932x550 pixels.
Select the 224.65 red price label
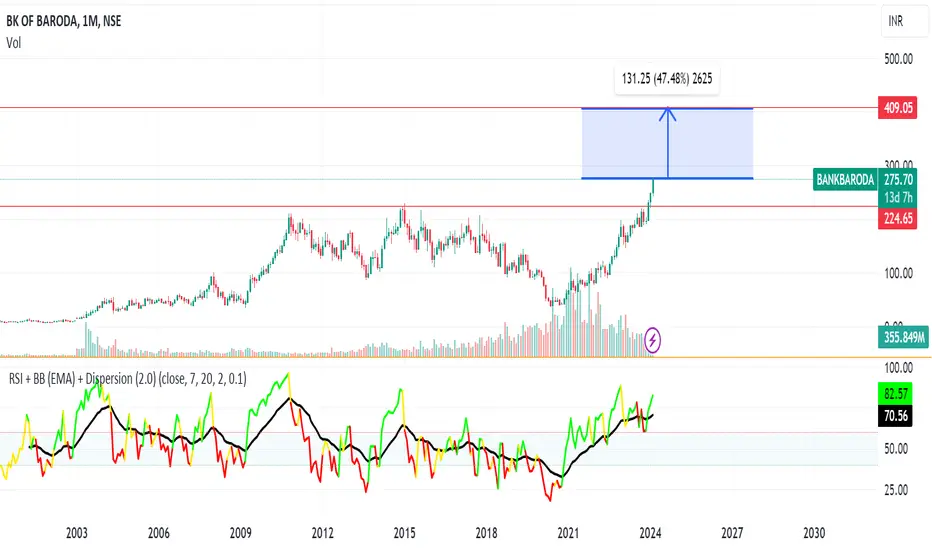898,218
